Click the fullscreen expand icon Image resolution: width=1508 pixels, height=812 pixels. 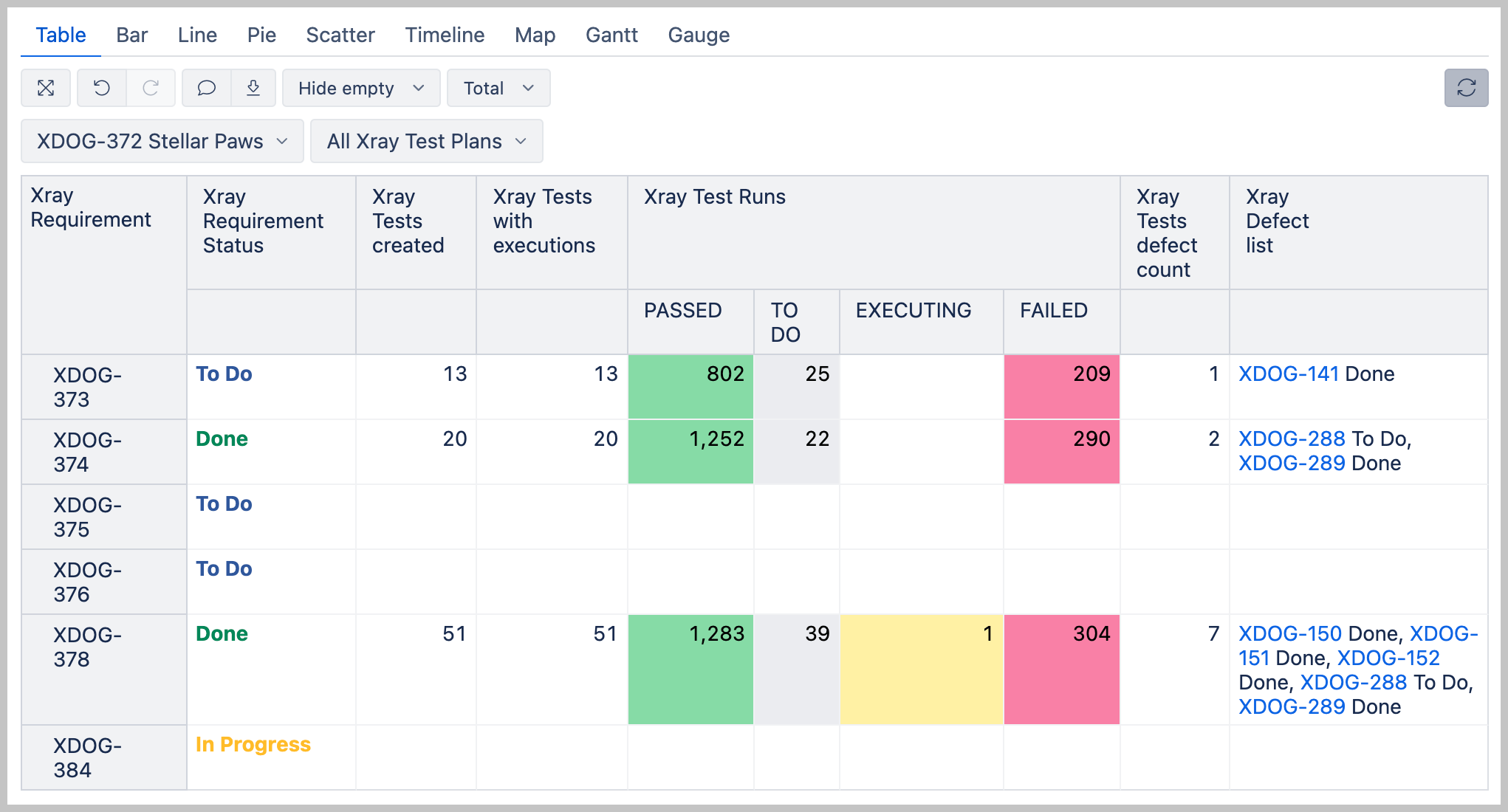[46, 89]
